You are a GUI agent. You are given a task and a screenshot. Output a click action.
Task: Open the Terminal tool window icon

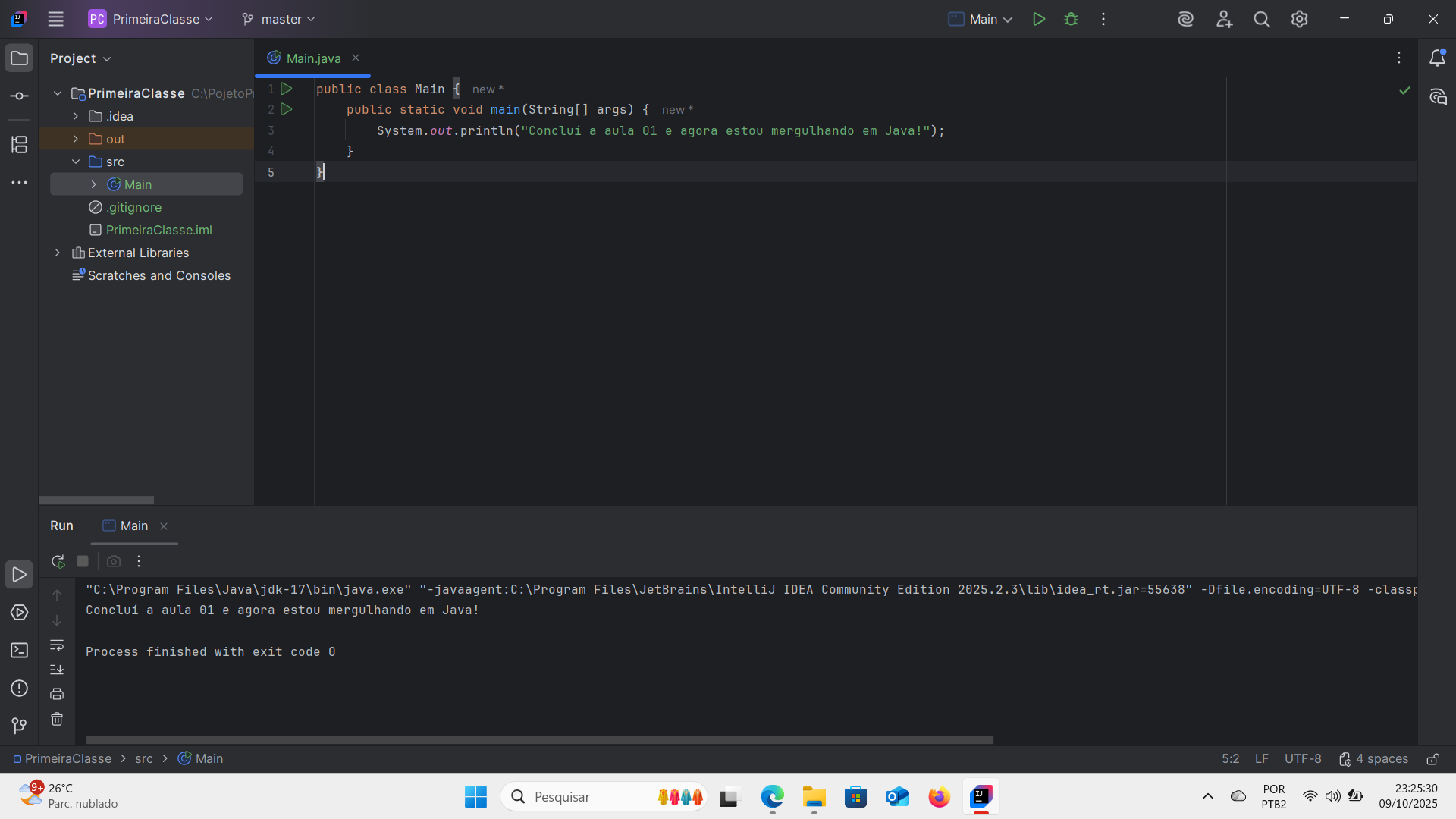click(x=19, y=651)
